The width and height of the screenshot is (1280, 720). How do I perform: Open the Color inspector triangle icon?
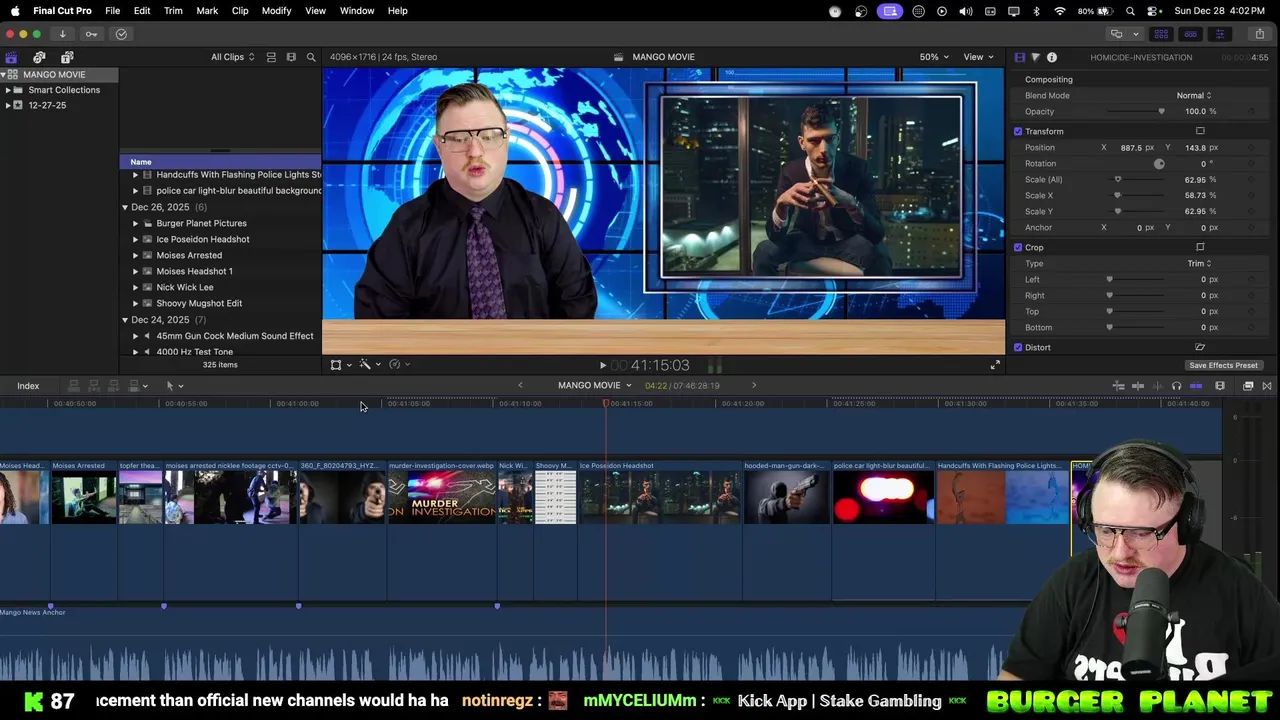click(1035, 57)
